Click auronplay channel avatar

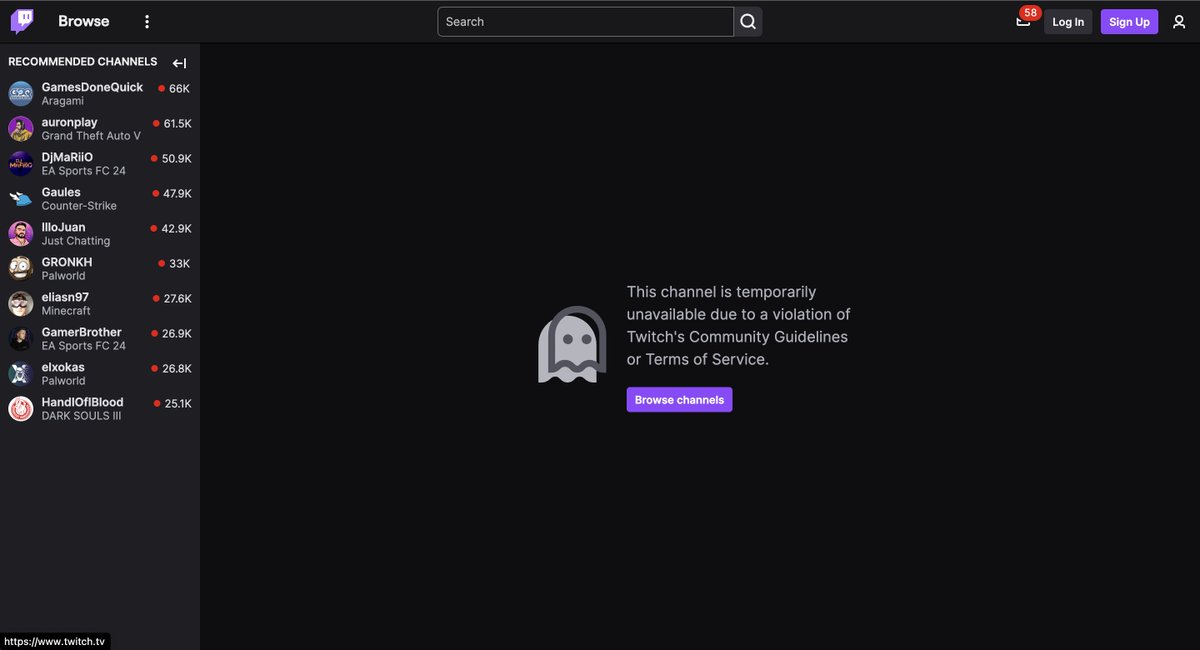(21, 129)
